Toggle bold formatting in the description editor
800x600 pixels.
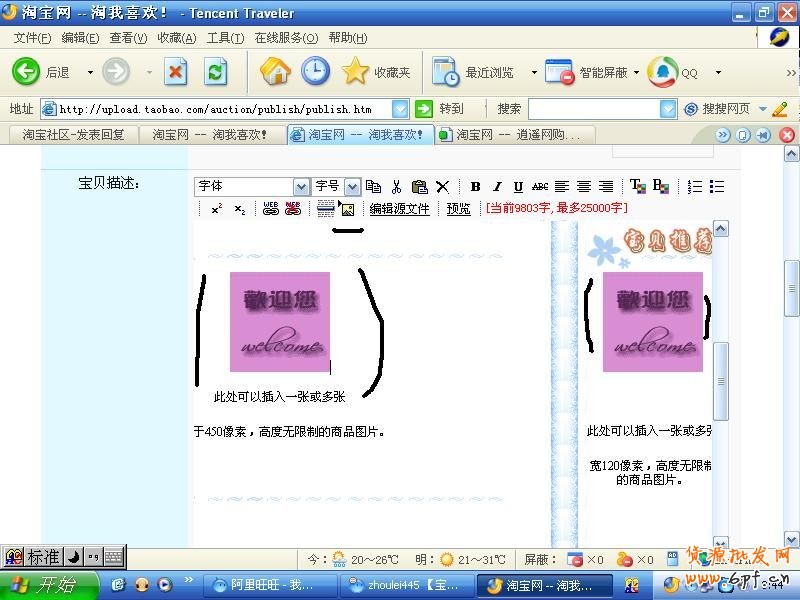475,187
